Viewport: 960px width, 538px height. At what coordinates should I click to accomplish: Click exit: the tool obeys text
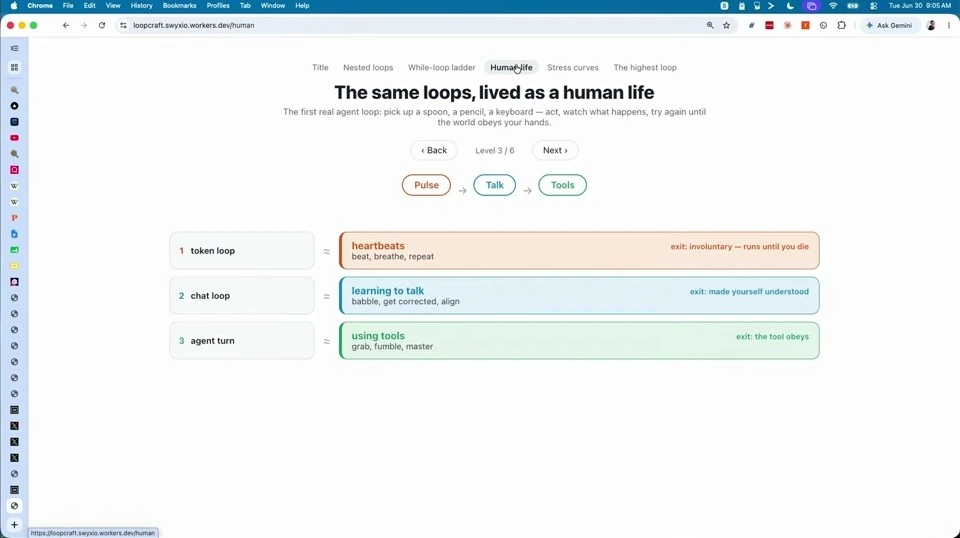pyautogui.click(x=772, y=337)
